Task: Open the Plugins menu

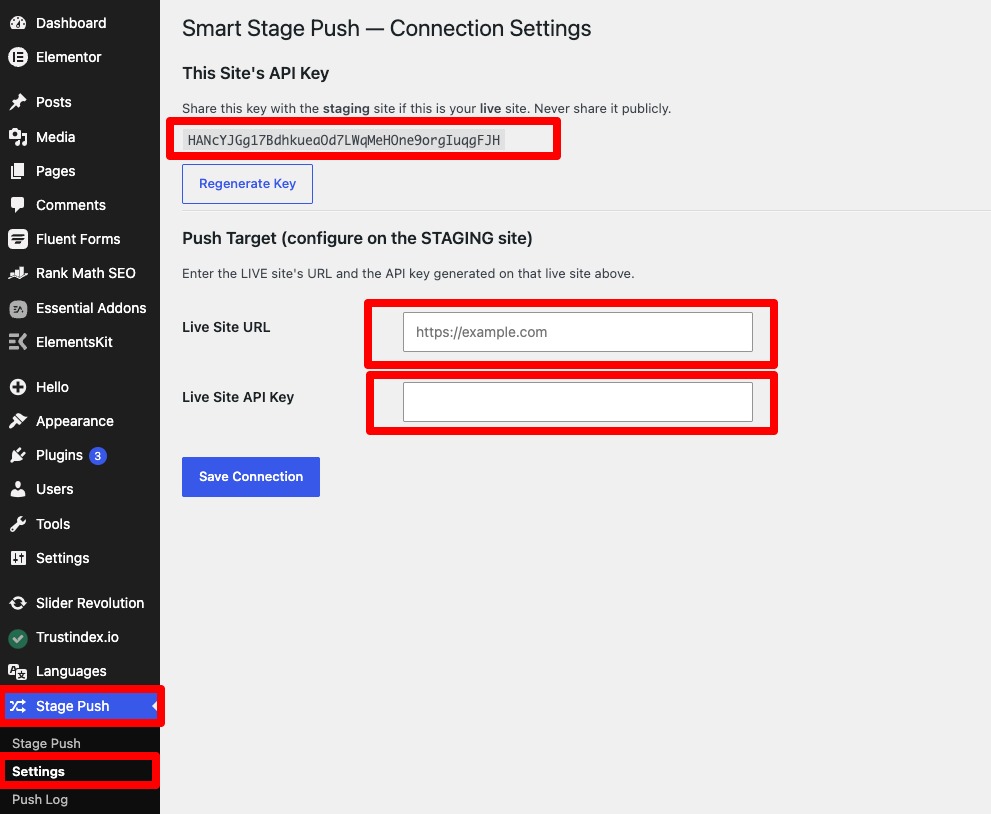Action: [x=59, y=455]
